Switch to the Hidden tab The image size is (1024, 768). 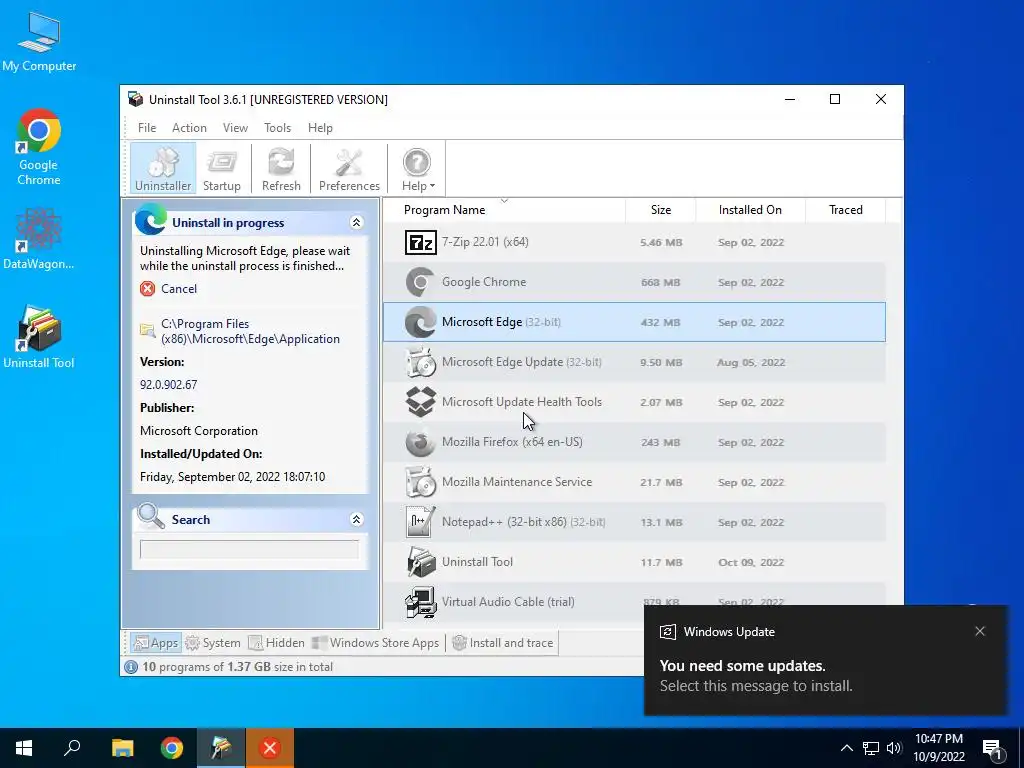click(x=277, y=643)
